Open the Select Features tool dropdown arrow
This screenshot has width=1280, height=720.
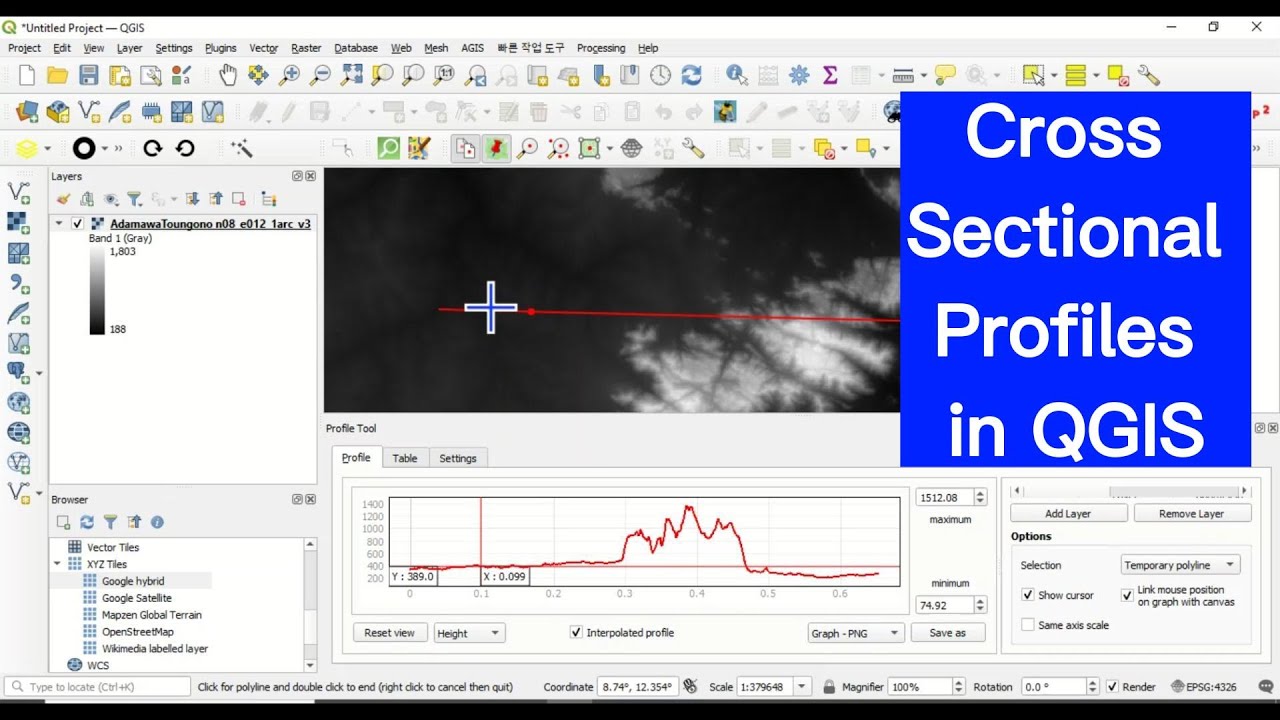click(x=1054, y=75)
